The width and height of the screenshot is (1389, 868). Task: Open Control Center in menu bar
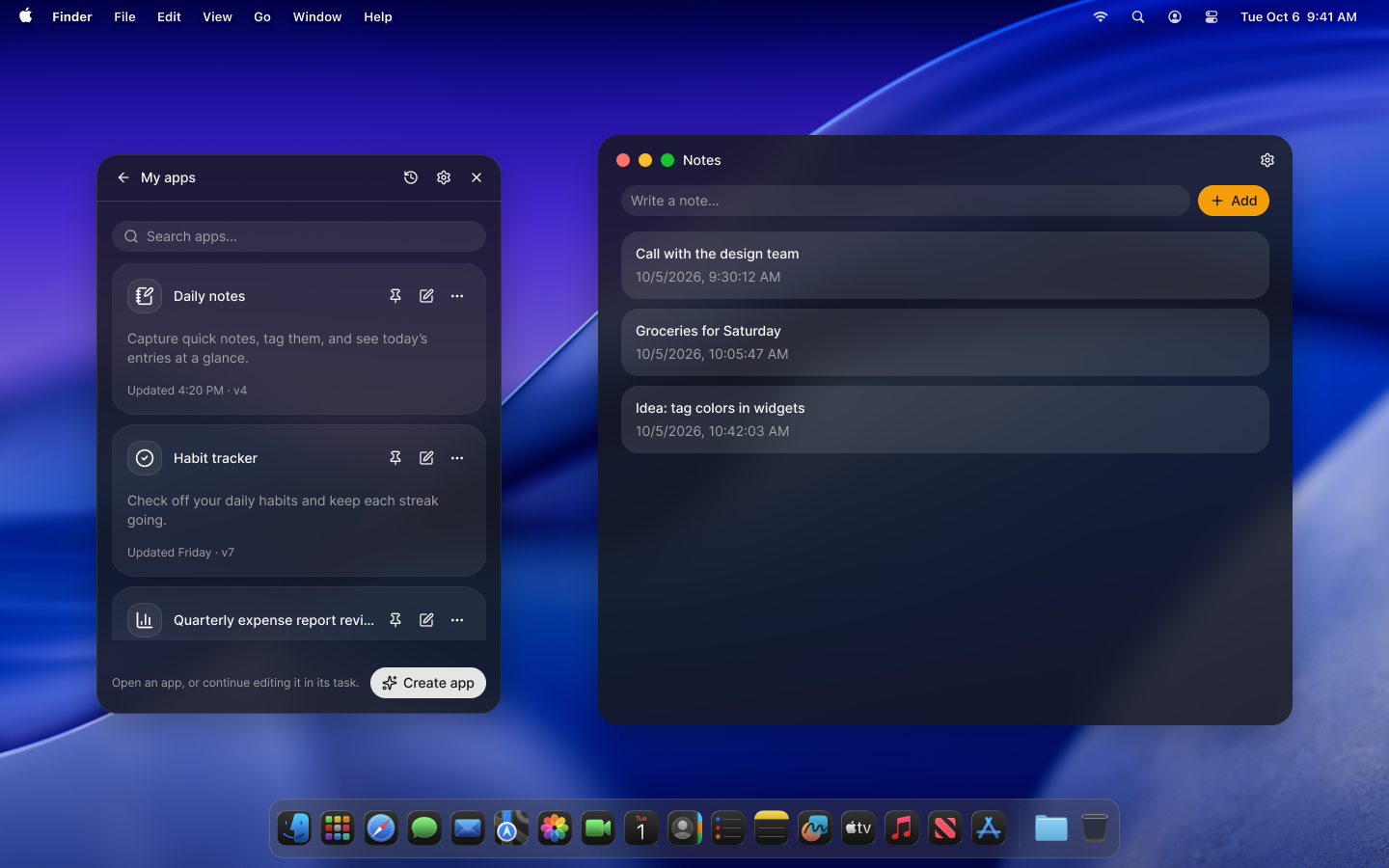[1212, 16]
